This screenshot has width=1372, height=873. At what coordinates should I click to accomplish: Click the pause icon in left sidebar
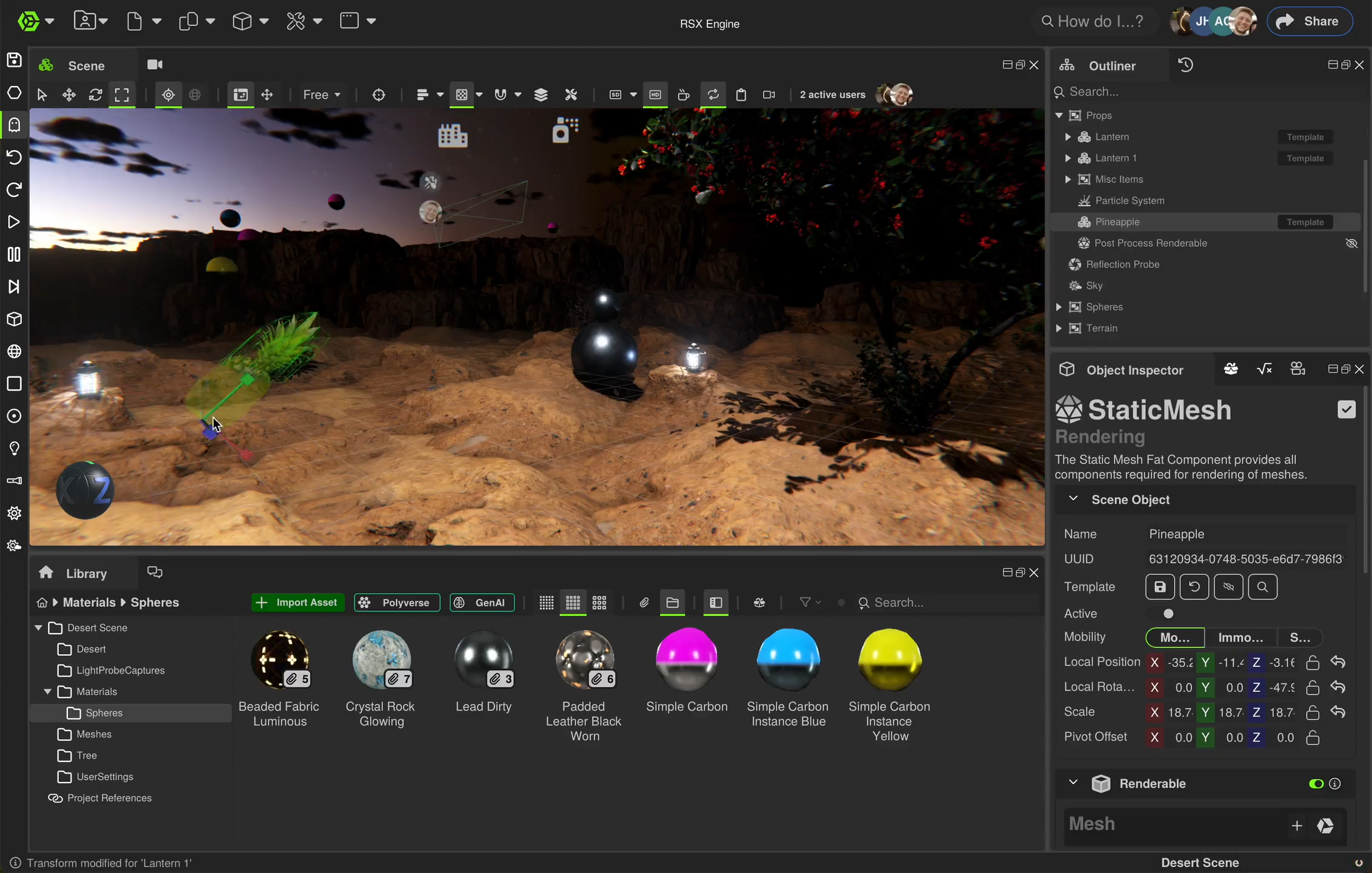pyautogui.click(x=14, y=254)
